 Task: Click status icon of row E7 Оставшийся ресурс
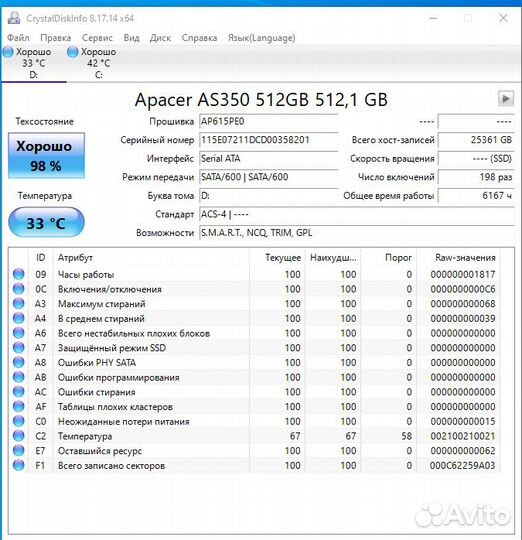[19, 450]
